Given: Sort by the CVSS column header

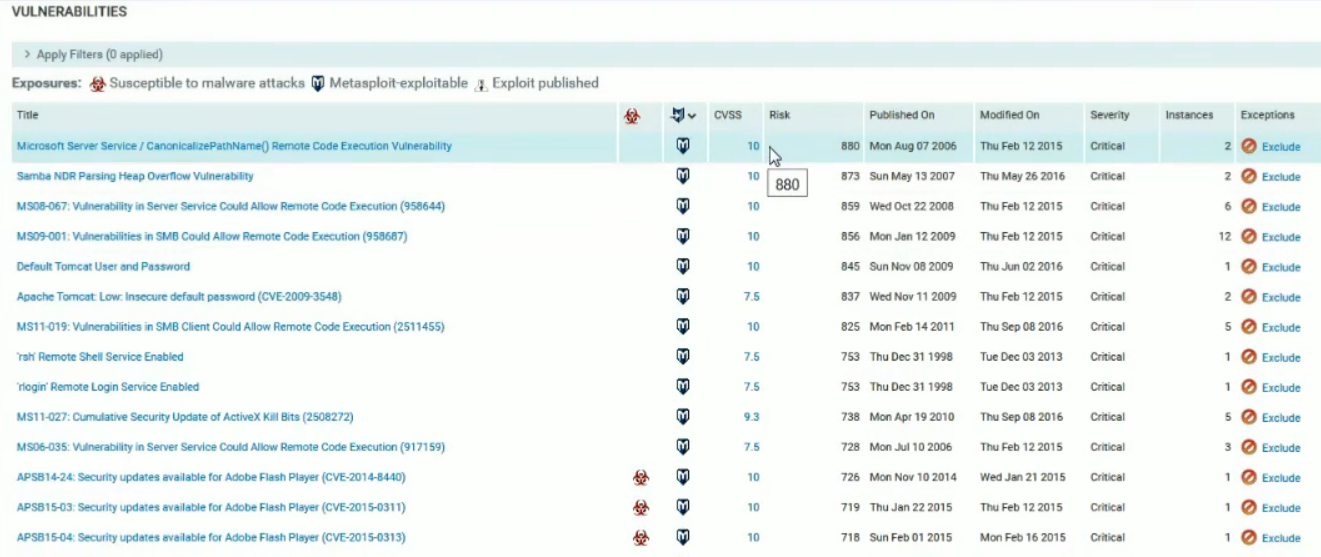Looking at the screenshot, I should point(728,115).
